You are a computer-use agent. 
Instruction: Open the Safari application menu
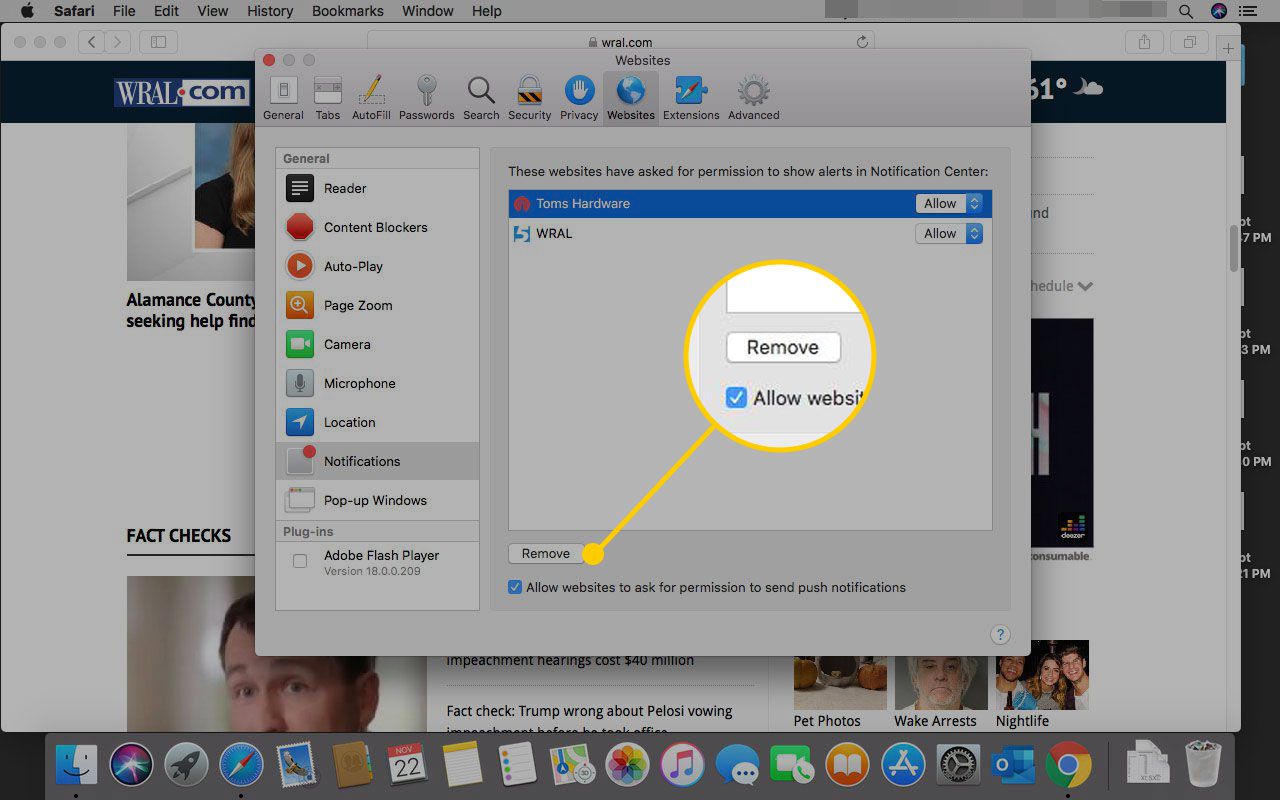pos(74,11)
